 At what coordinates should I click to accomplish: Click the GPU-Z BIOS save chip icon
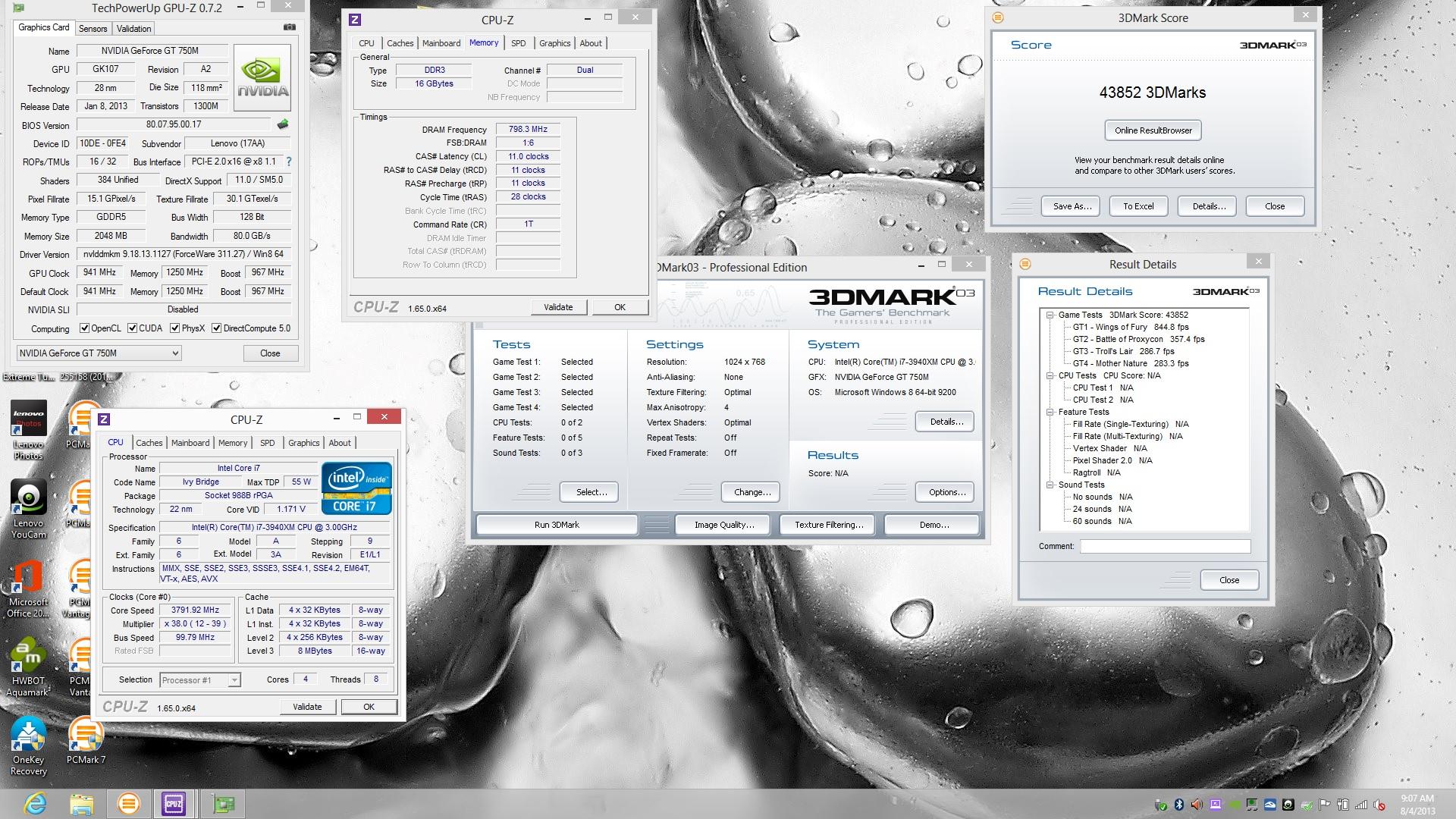pyautogui.click(x=283, y=124)
